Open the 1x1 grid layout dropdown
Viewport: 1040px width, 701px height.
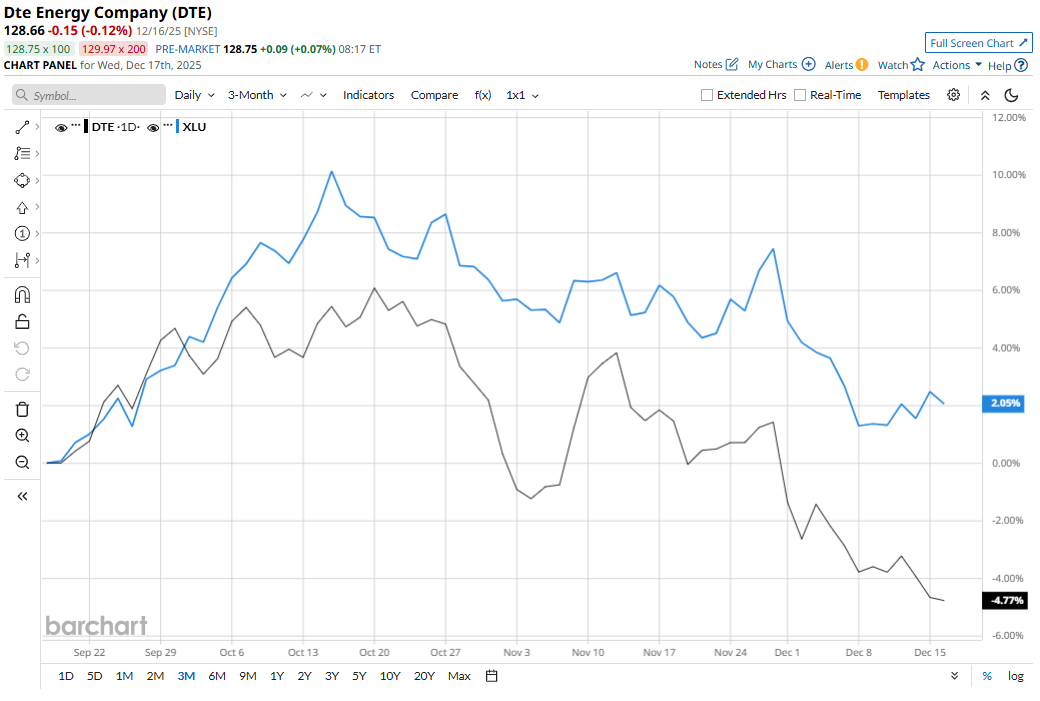click(522, 95)
